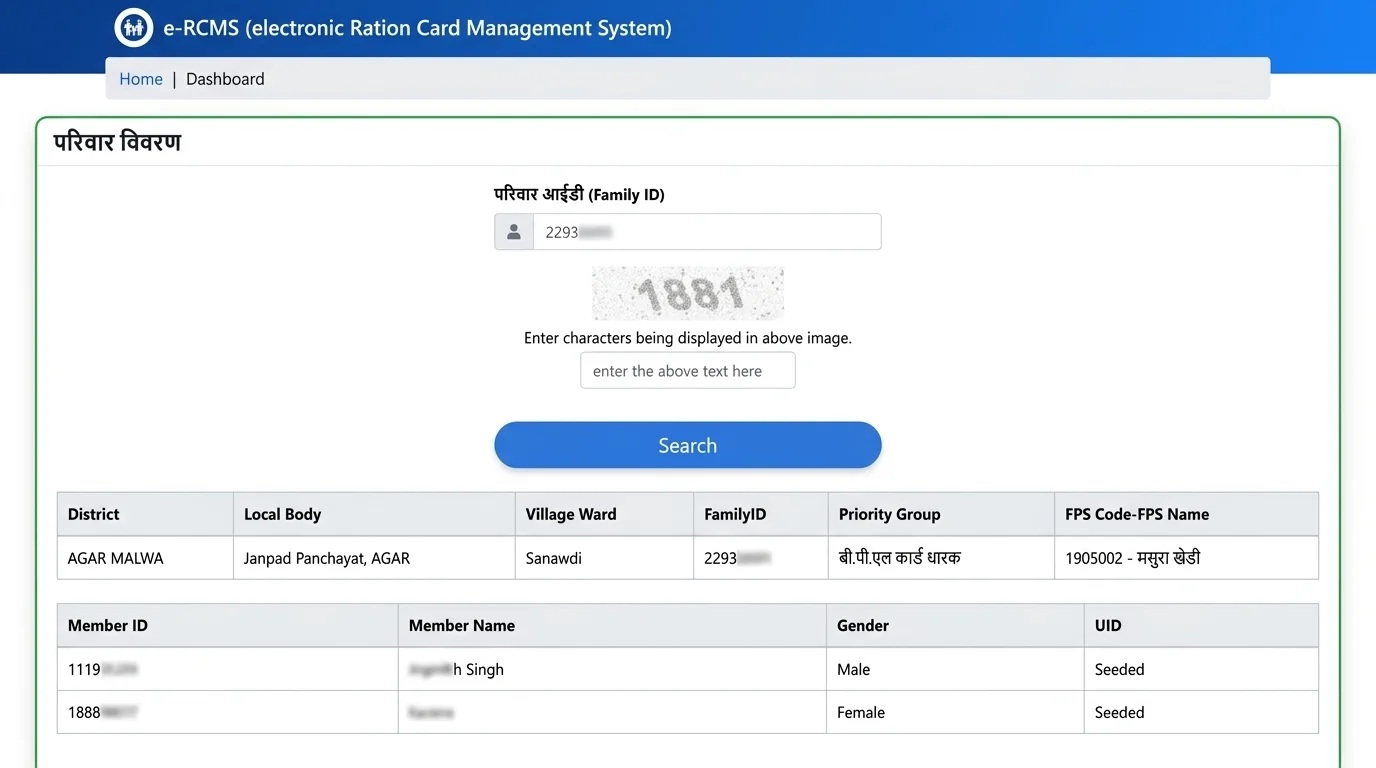Click the Dashboard breadcrumb text
The image size is (1376, 768).
pos(225,79)
